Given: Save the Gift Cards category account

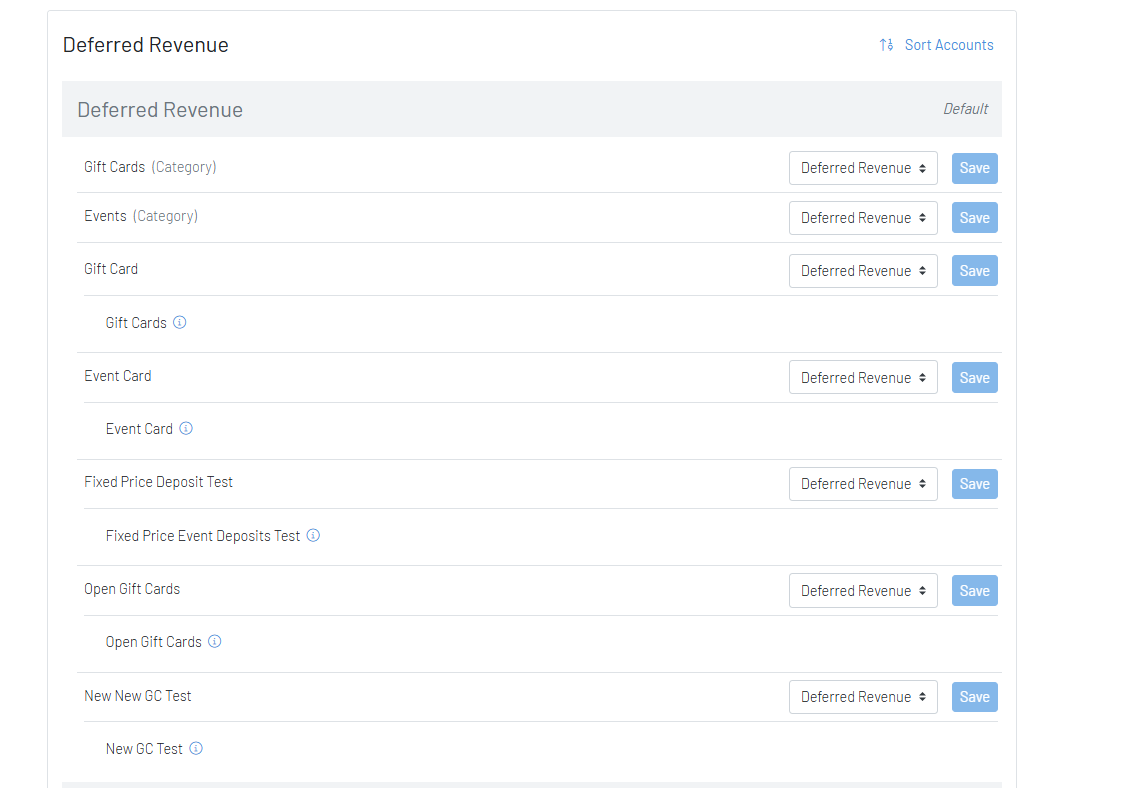Looking at the screenshot, I should (974, 168).
